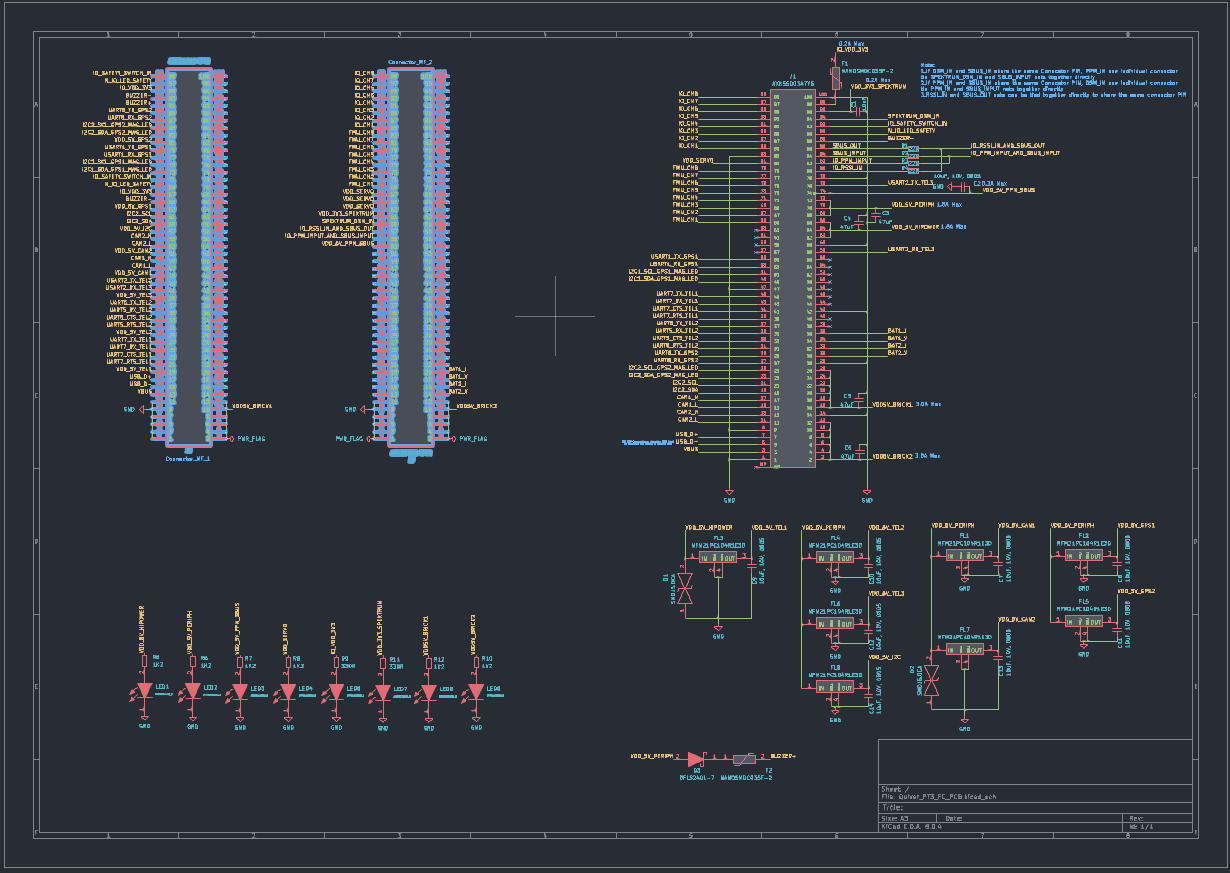Select the FL2 filter symbol
Viewport: 1230px width, 873px height.
(x=1083, y=556)
